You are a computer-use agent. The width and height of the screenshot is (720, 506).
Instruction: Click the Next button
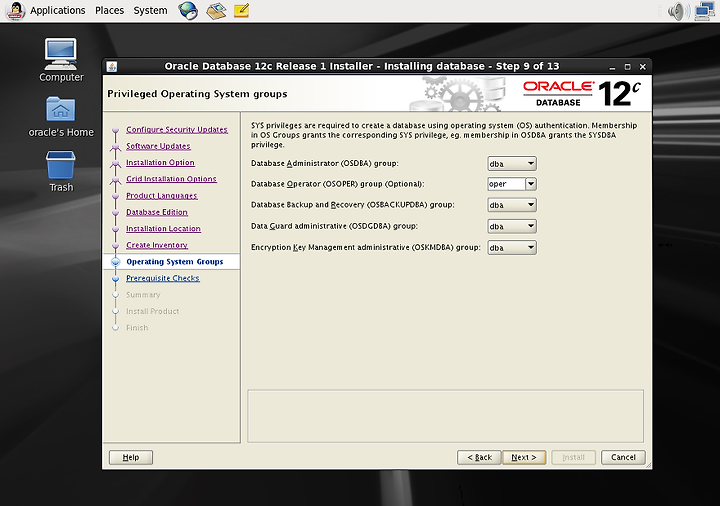(x=524, y=457)
